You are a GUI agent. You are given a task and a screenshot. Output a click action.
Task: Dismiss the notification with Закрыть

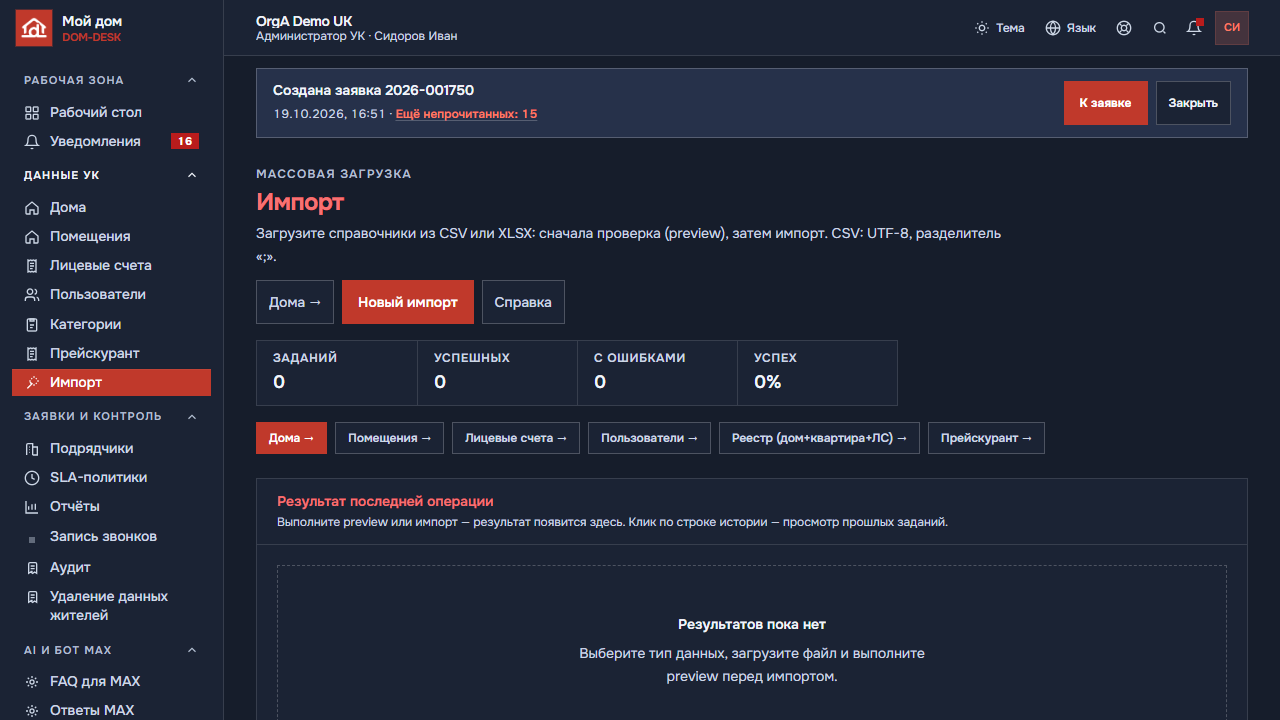pyautogui.click(x=1193, y=103)
